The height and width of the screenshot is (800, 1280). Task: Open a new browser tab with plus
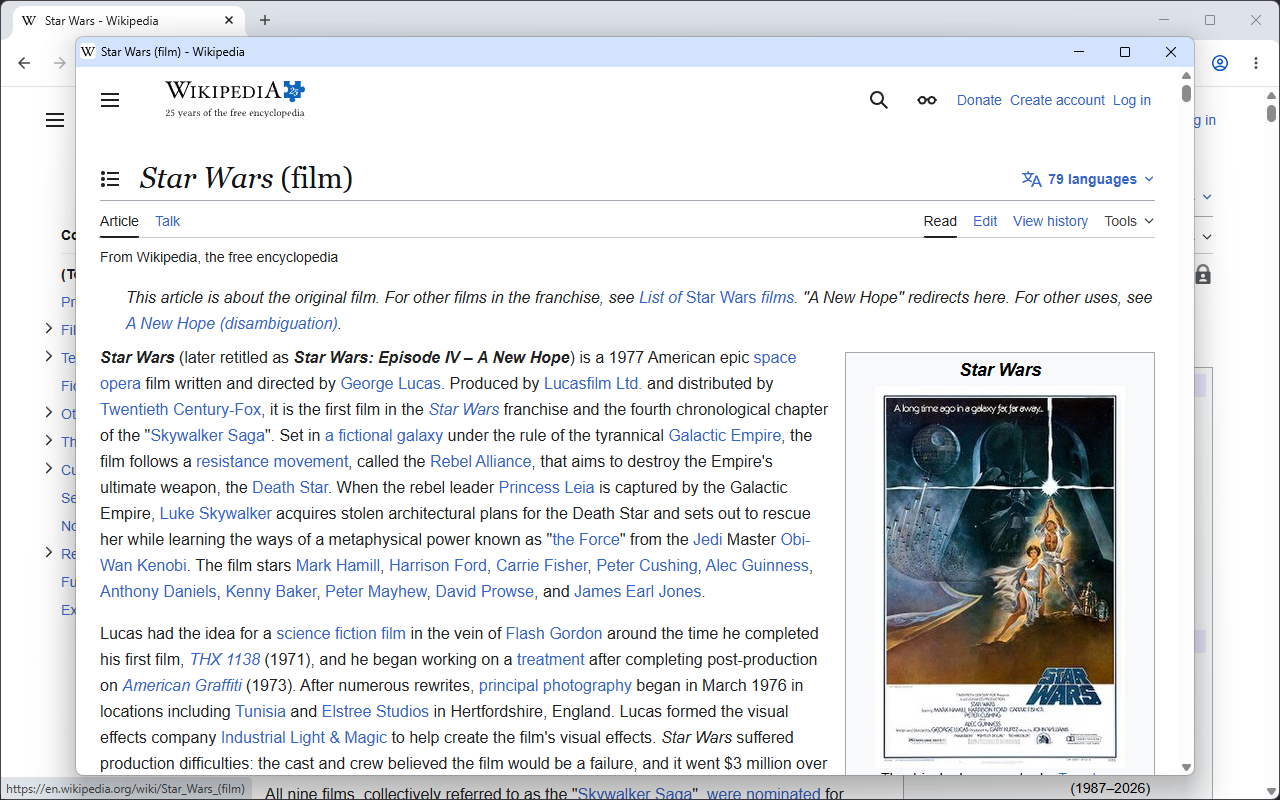(265, 20)
